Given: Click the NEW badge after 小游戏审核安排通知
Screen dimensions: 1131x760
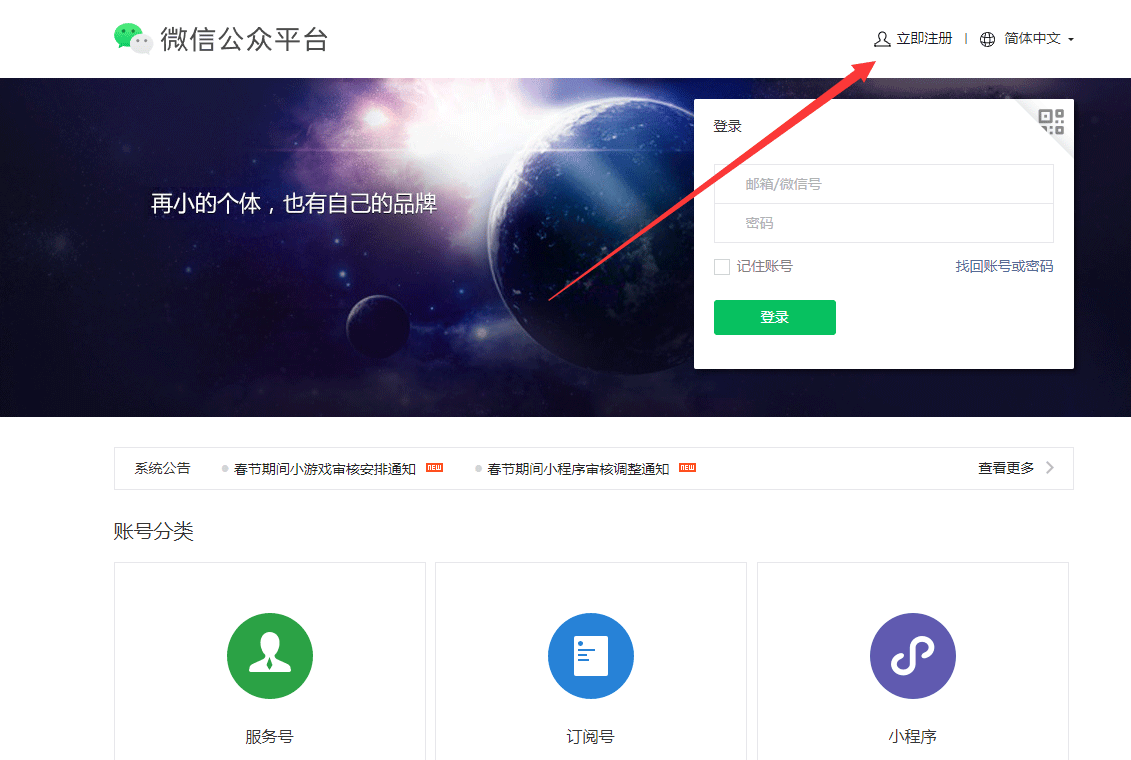Looking at the screenshot, I should pos(434,468).
